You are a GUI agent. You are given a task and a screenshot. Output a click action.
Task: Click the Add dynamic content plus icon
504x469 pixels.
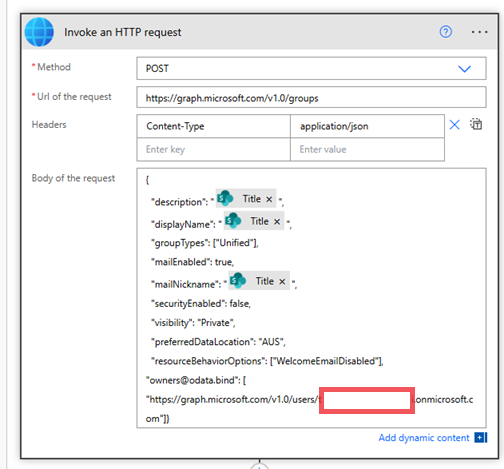pos(481,438)
